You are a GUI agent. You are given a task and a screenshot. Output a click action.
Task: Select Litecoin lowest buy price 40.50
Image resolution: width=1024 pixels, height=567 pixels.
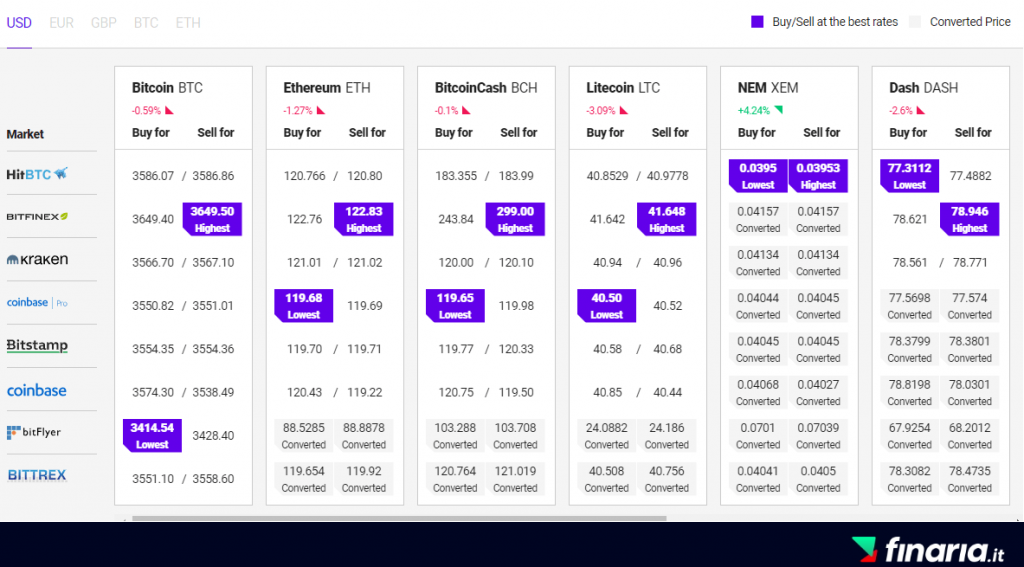607,306
